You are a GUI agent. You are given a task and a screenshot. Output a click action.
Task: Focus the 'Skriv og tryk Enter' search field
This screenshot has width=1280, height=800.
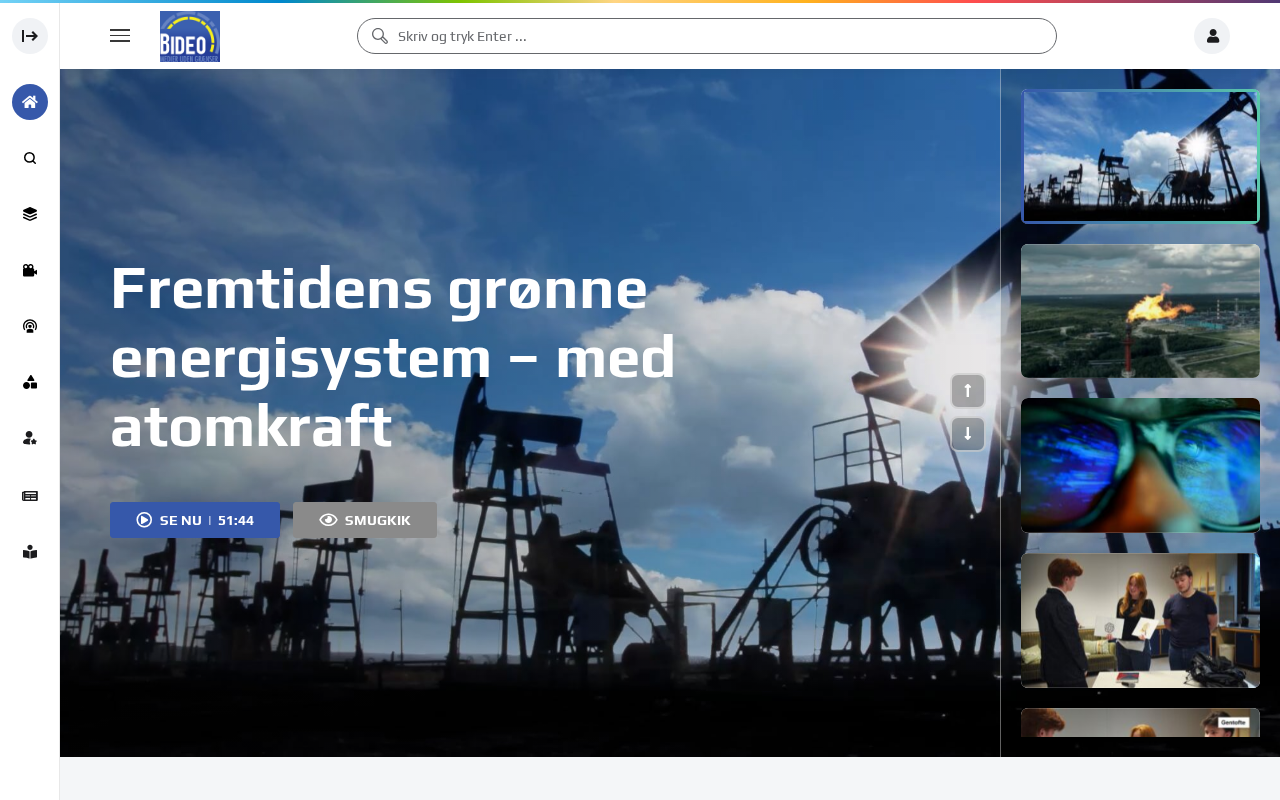pos(707,36)
